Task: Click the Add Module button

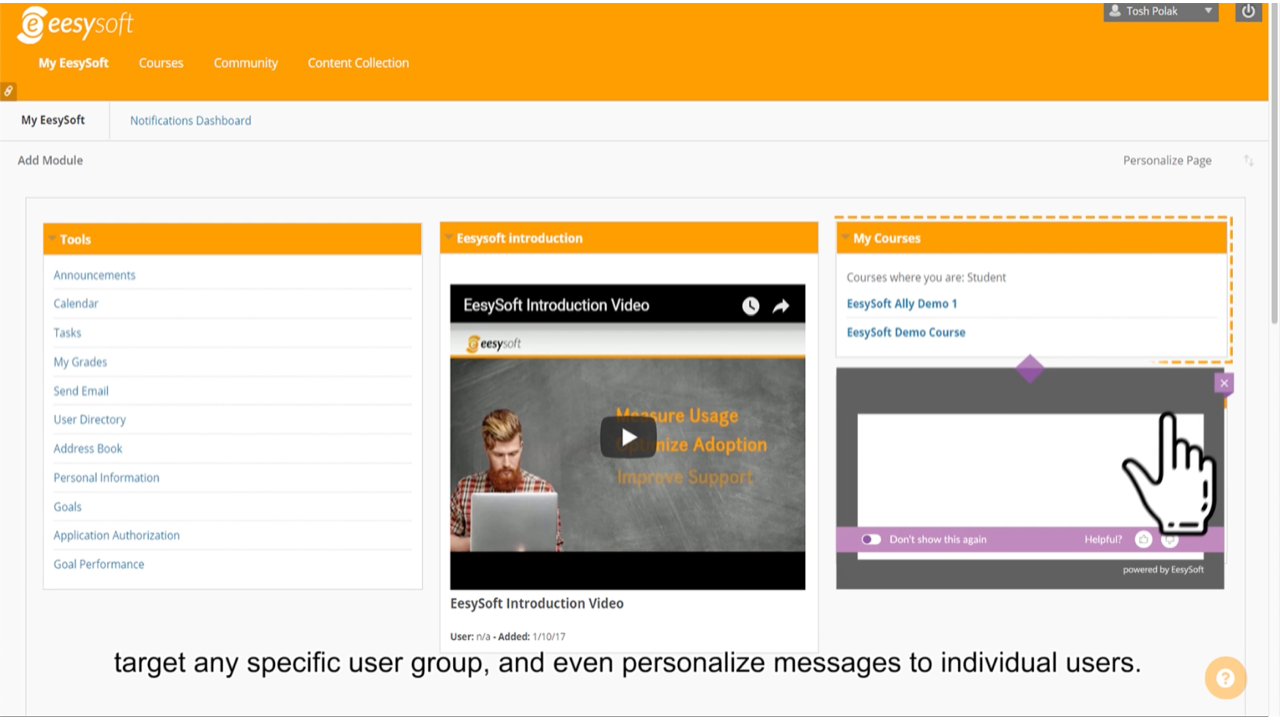Action: coord(50,160)
